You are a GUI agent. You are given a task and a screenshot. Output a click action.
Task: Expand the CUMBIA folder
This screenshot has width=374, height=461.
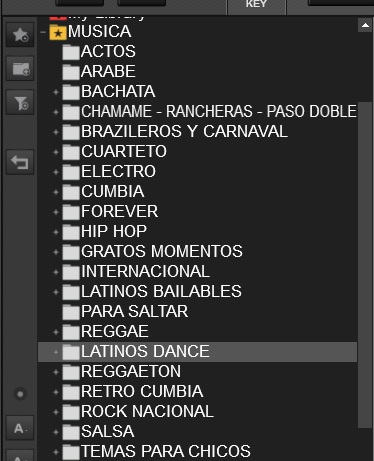56,192
